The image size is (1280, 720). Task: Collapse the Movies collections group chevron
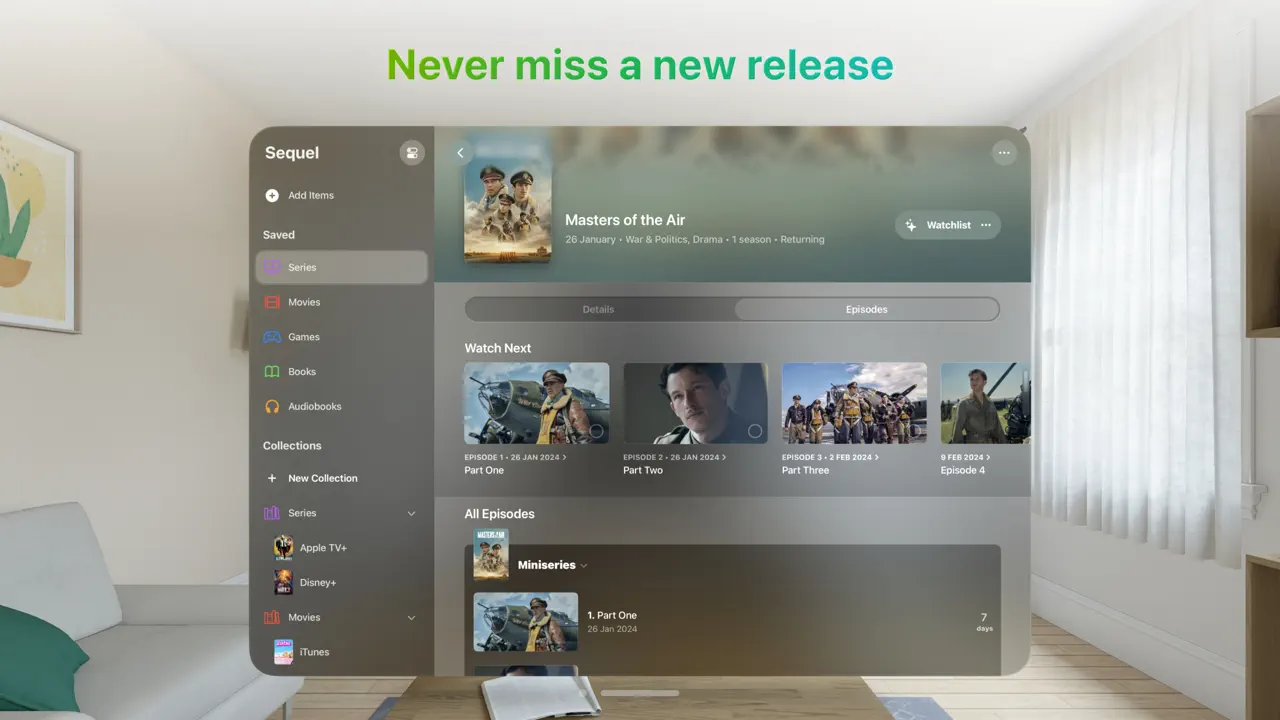(411, 618)
